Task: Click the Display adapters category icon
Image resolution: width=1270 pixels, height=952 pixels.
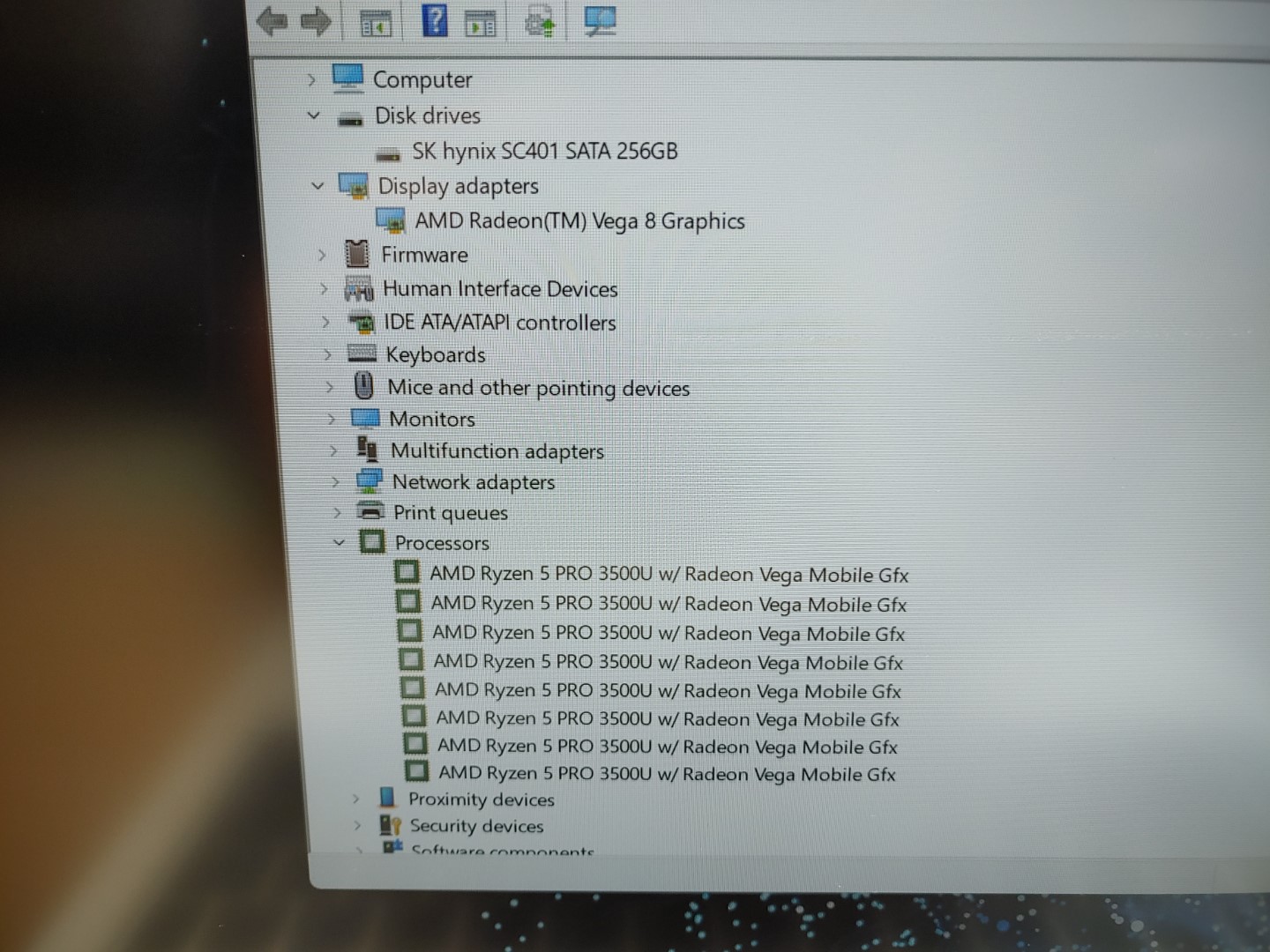Action: pyautogui.click(x=354, y=187)
